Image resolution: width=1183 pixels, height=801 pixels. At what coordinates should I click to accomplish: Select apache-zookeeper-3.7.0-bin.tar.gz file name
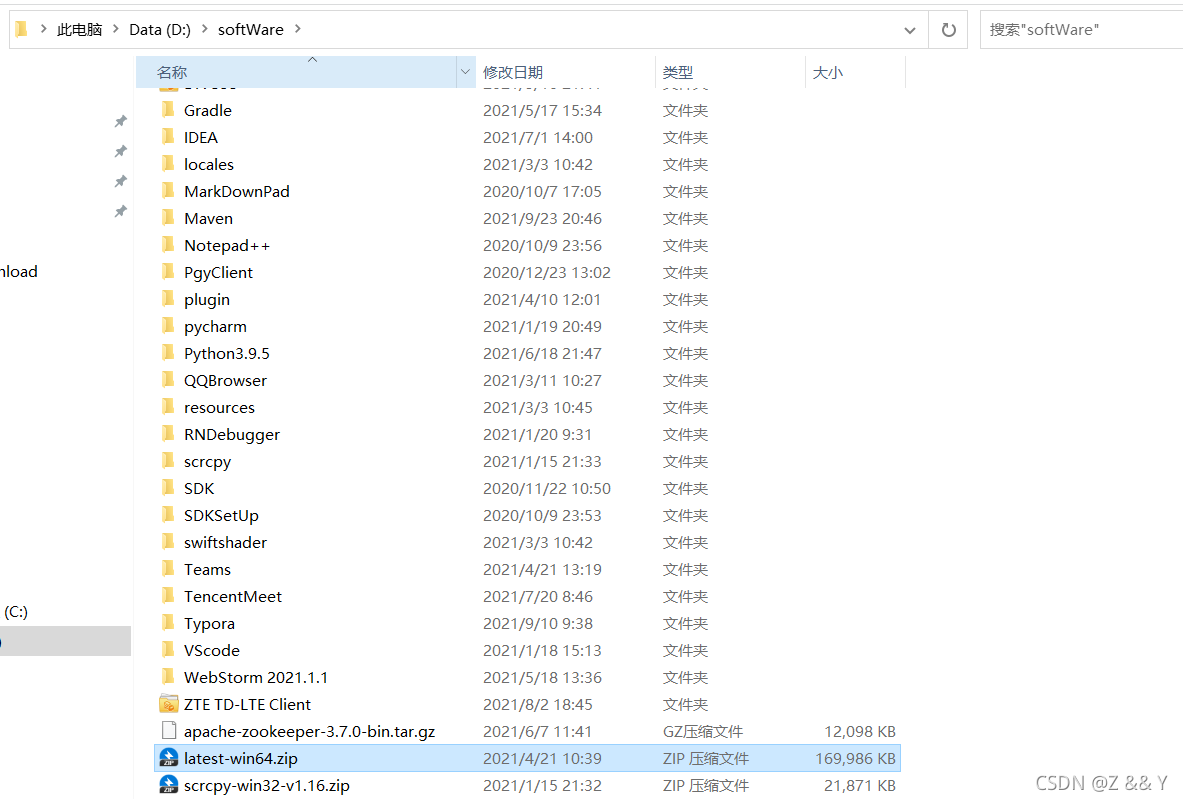309,732
